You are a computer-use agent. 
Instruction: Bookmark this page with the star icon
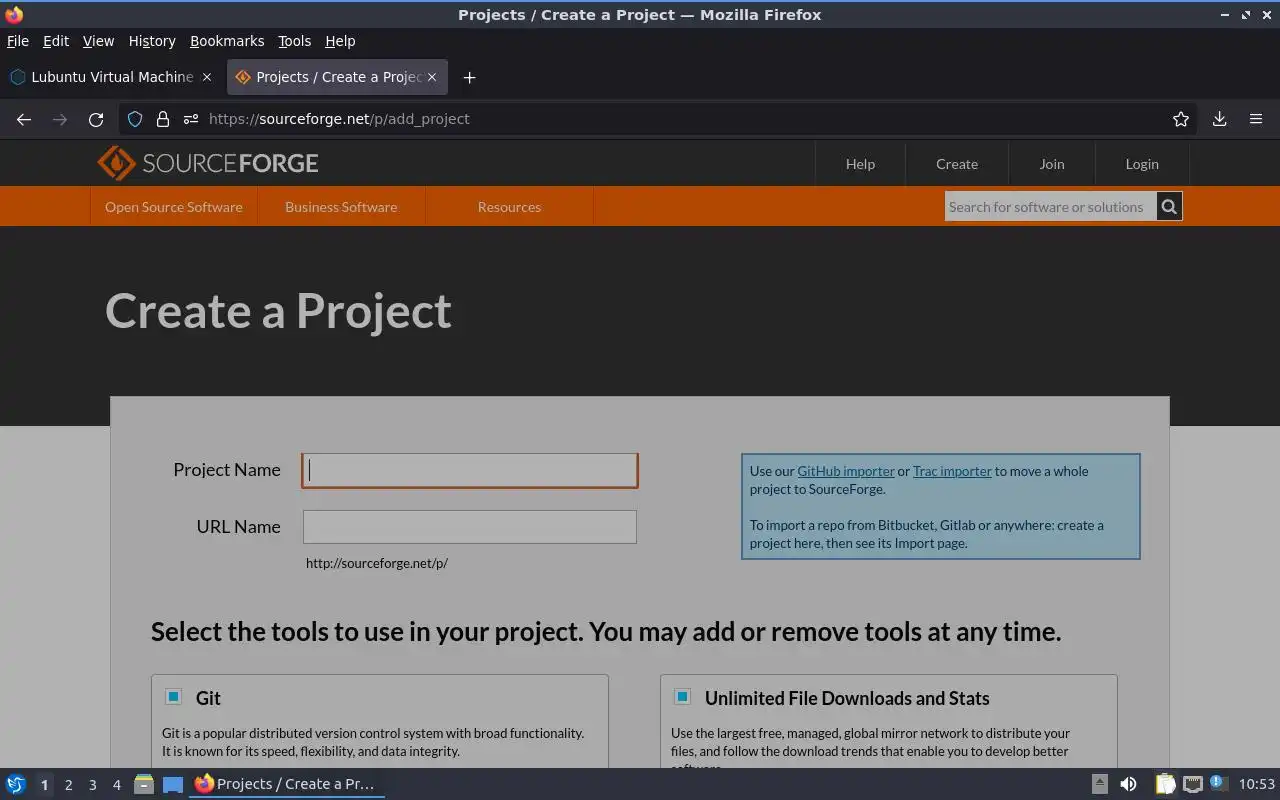pos(1181,119)
